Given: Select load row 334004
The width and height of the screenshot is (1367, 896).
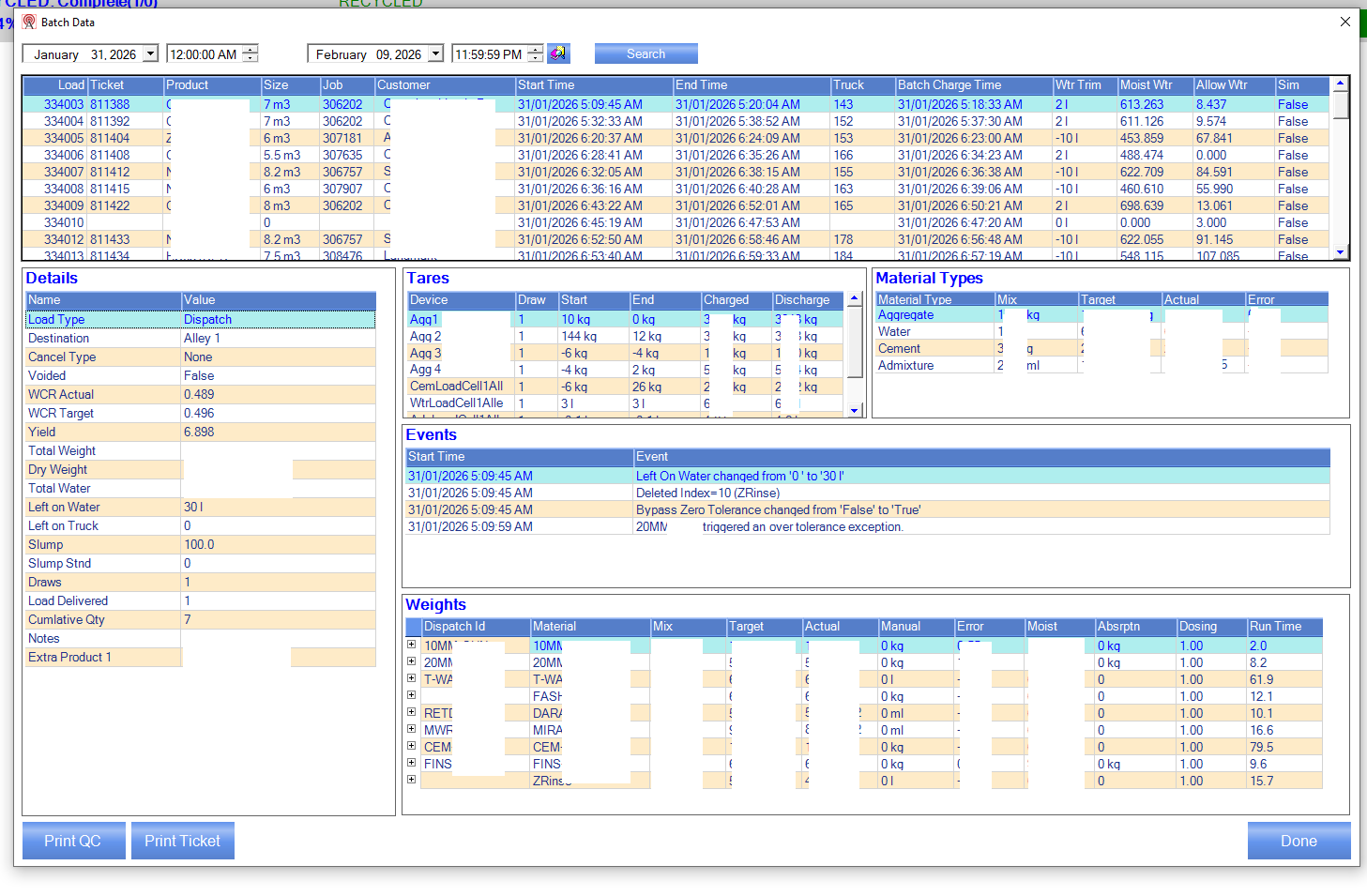Looking at the screenshot, I should pos(676,121).
